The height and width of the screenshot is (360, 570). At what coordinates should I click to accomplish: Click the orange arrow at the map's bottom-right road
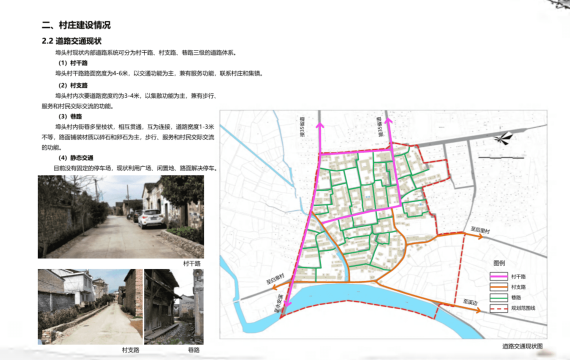(478, 310)
